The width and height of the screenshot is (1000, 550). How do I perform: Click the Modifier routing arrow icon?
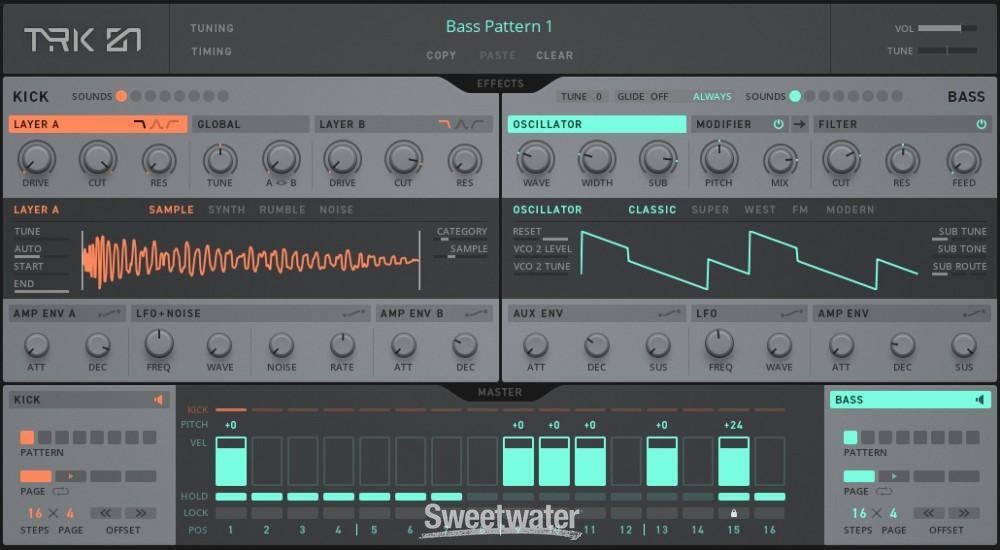click(x=799, y=124)
